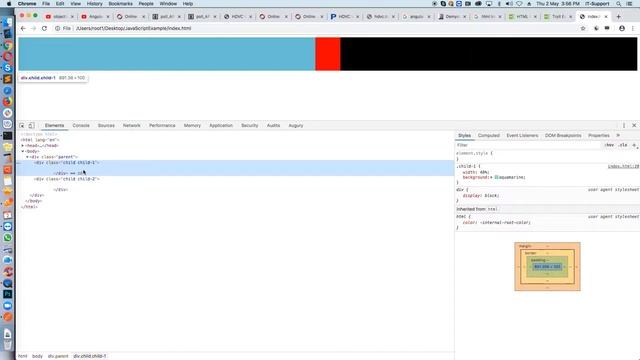Click the display: block declaration
Viewport: 640px width, 360px height.
click(480, 196)
